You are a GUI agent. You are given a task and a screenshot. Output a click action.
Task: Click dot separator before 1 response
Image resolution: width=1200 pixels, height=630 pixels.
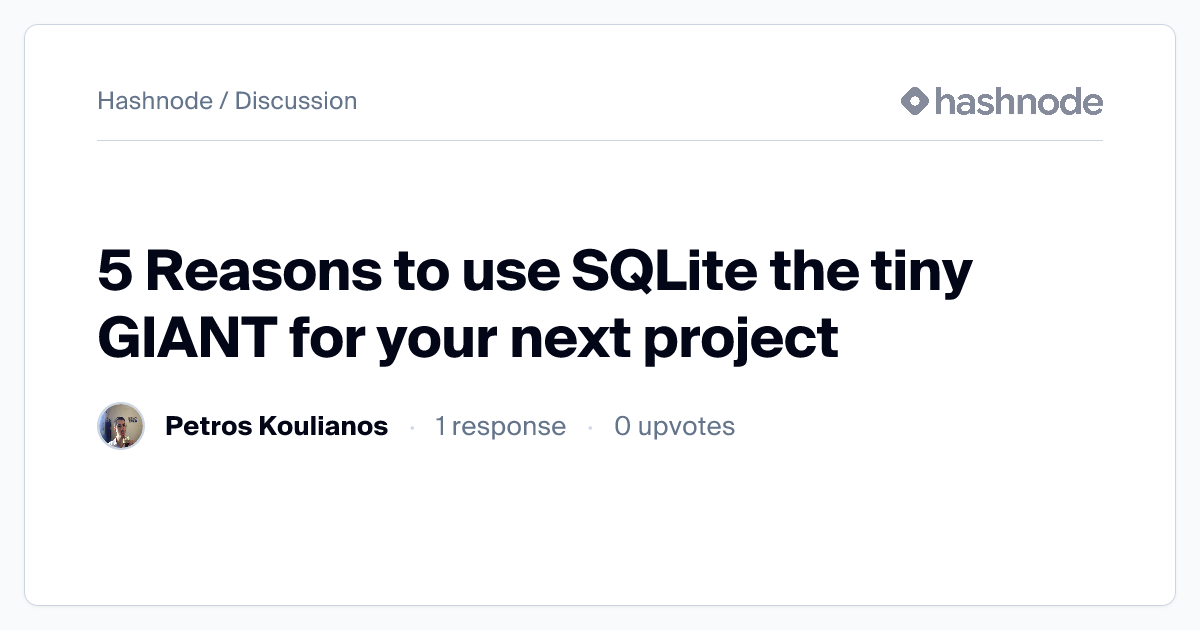click(412, 427)
